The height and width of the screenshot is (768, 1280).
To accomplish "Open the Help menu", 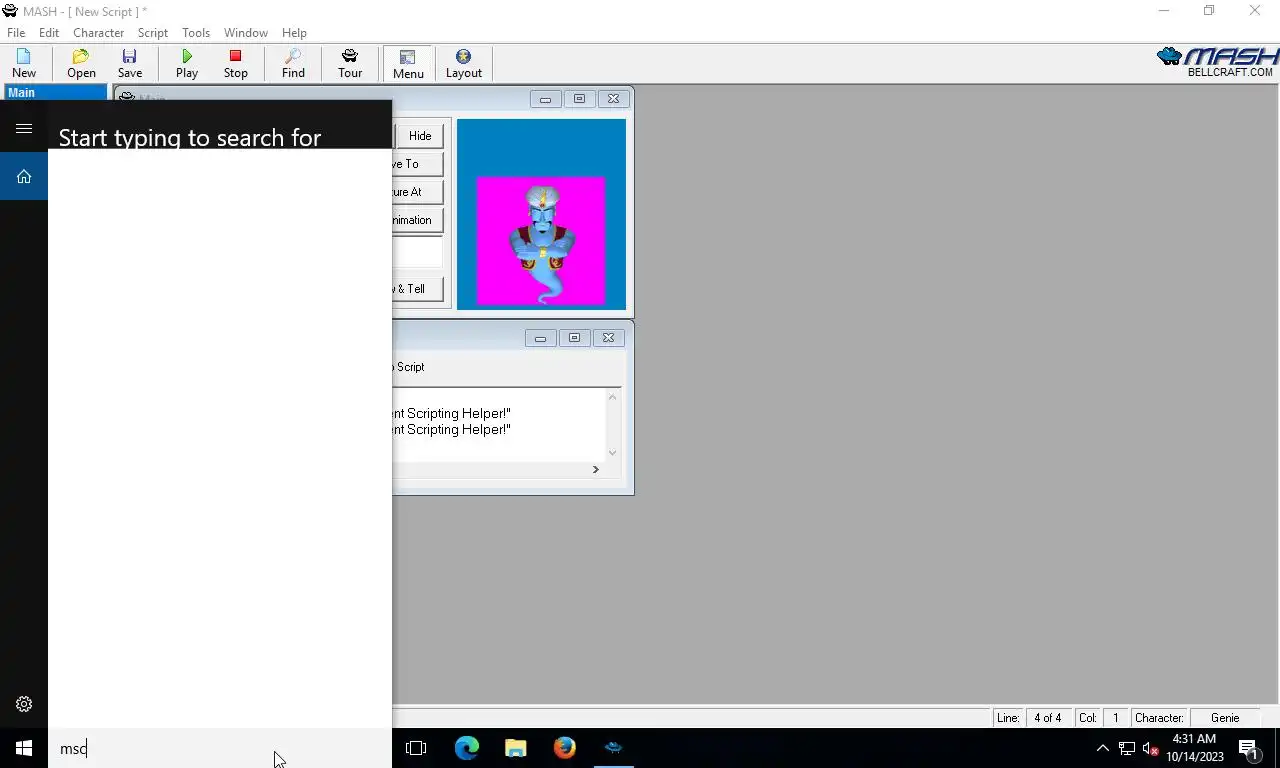I will (x=294, y=33).
